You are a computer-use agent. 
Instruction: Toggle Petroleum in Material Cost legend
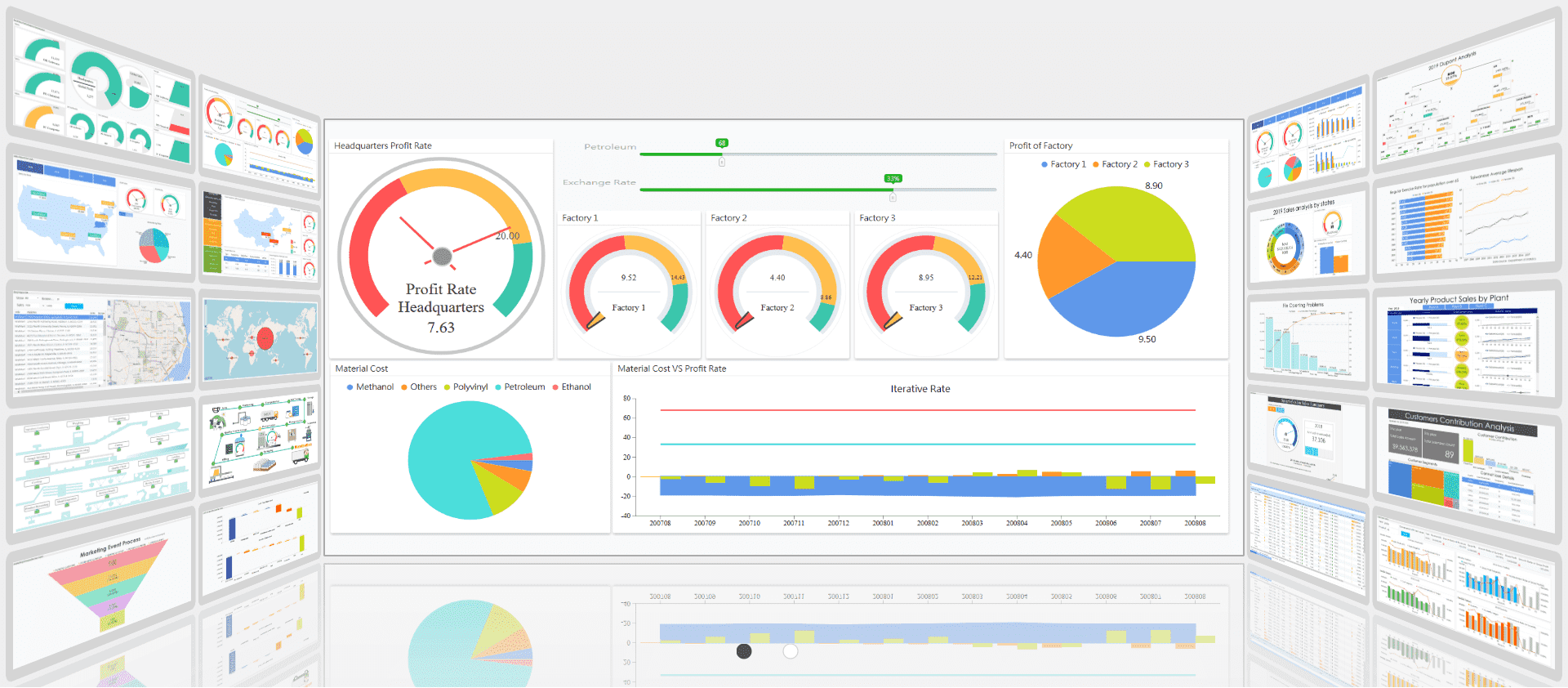[x=519, y=387]
